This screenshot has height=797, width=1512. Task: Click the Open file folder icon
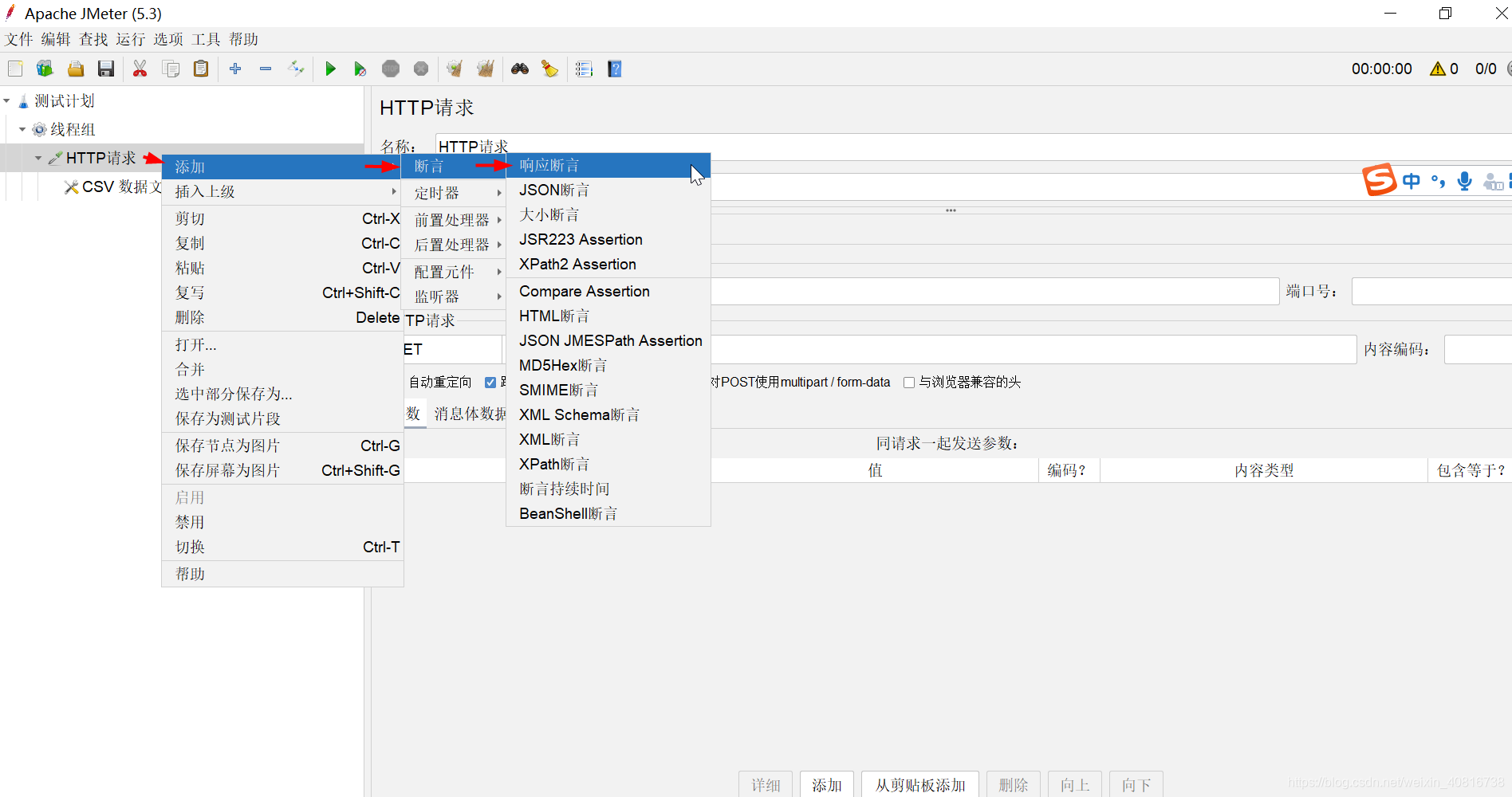[x=76, y=69]
